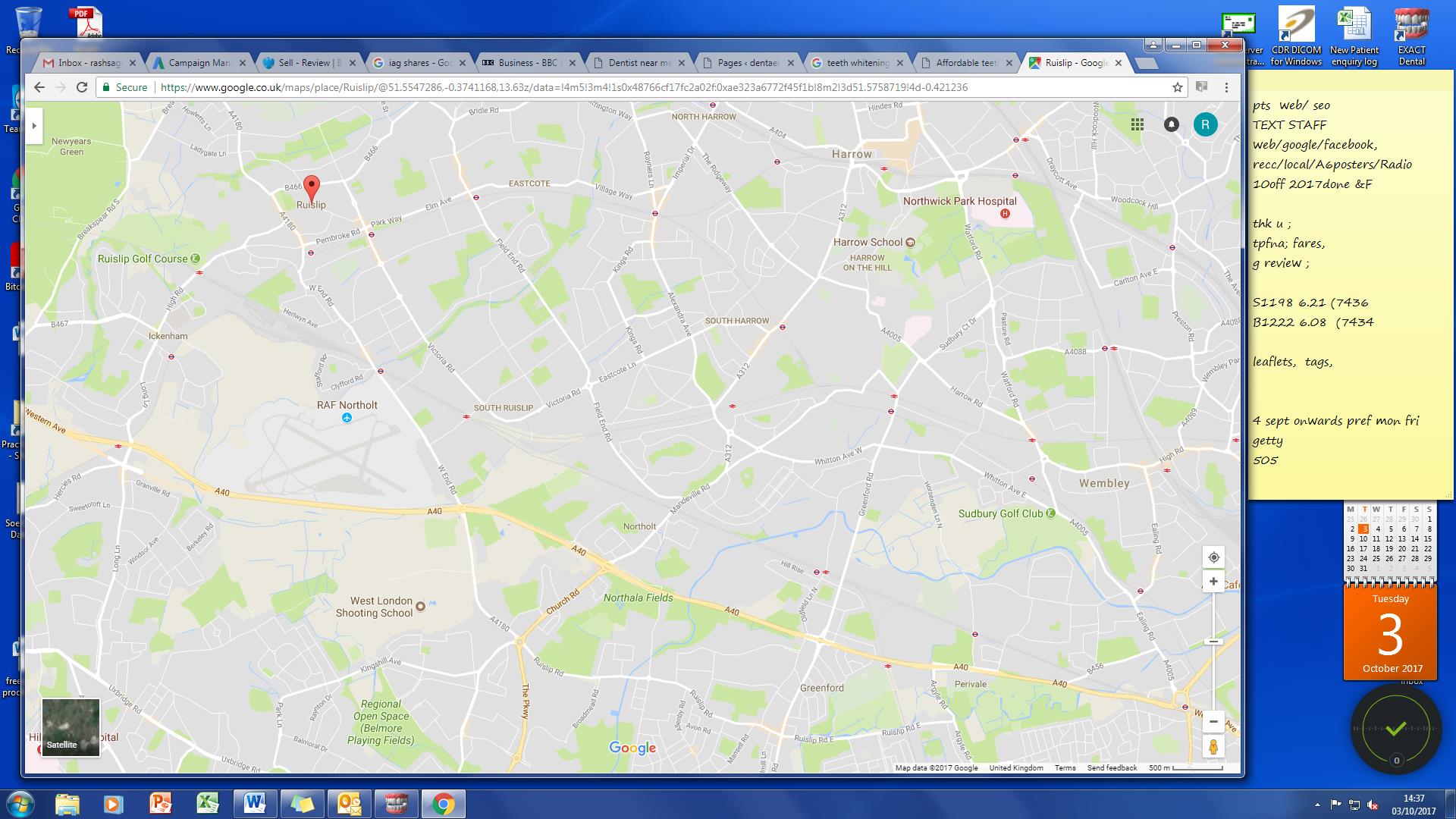Toggle Satellite view from the map thumbnail

click(69, 727)
